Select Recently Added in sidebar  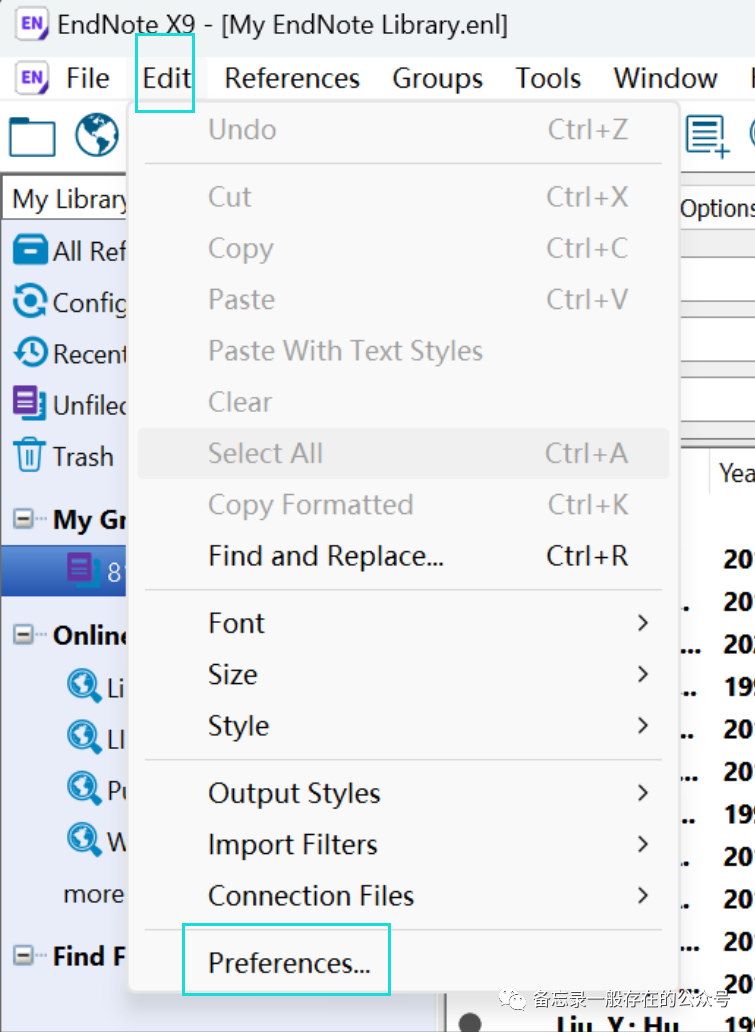[x=68, y=353]
